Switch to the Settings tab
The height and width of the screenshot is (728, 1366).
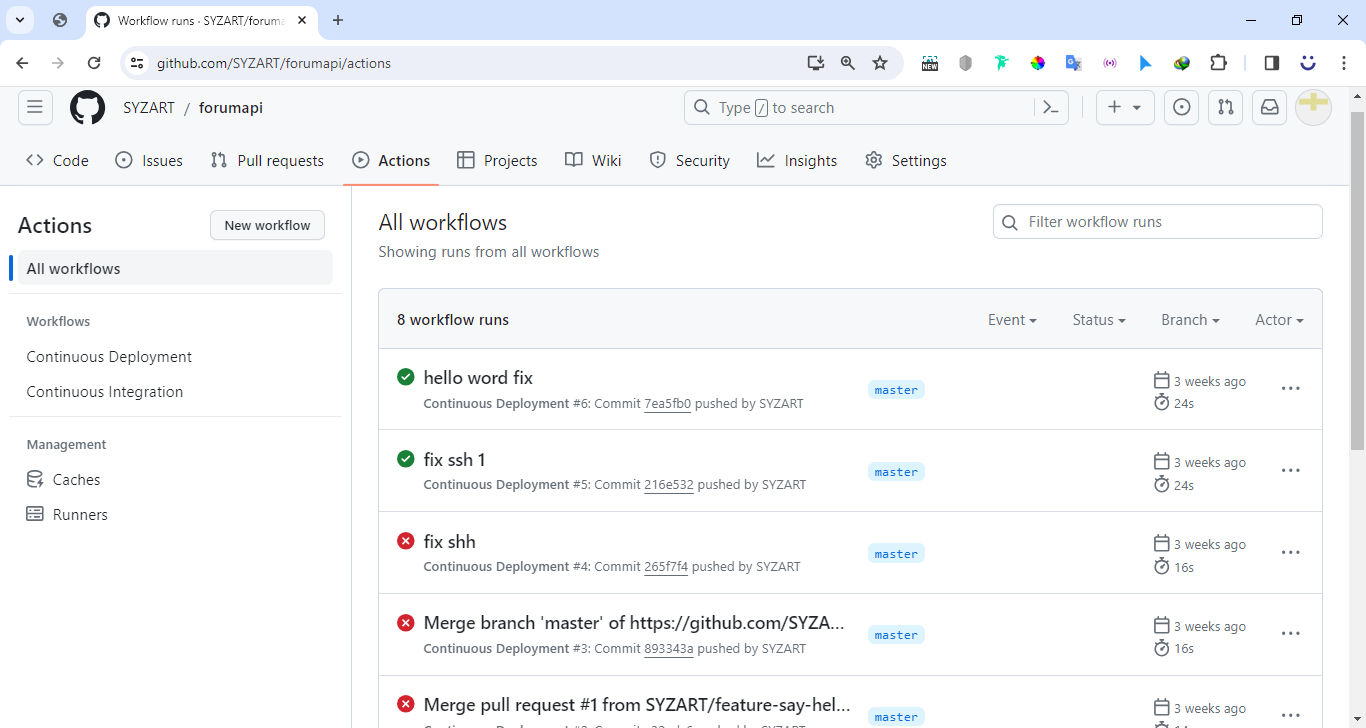(906, 160)
